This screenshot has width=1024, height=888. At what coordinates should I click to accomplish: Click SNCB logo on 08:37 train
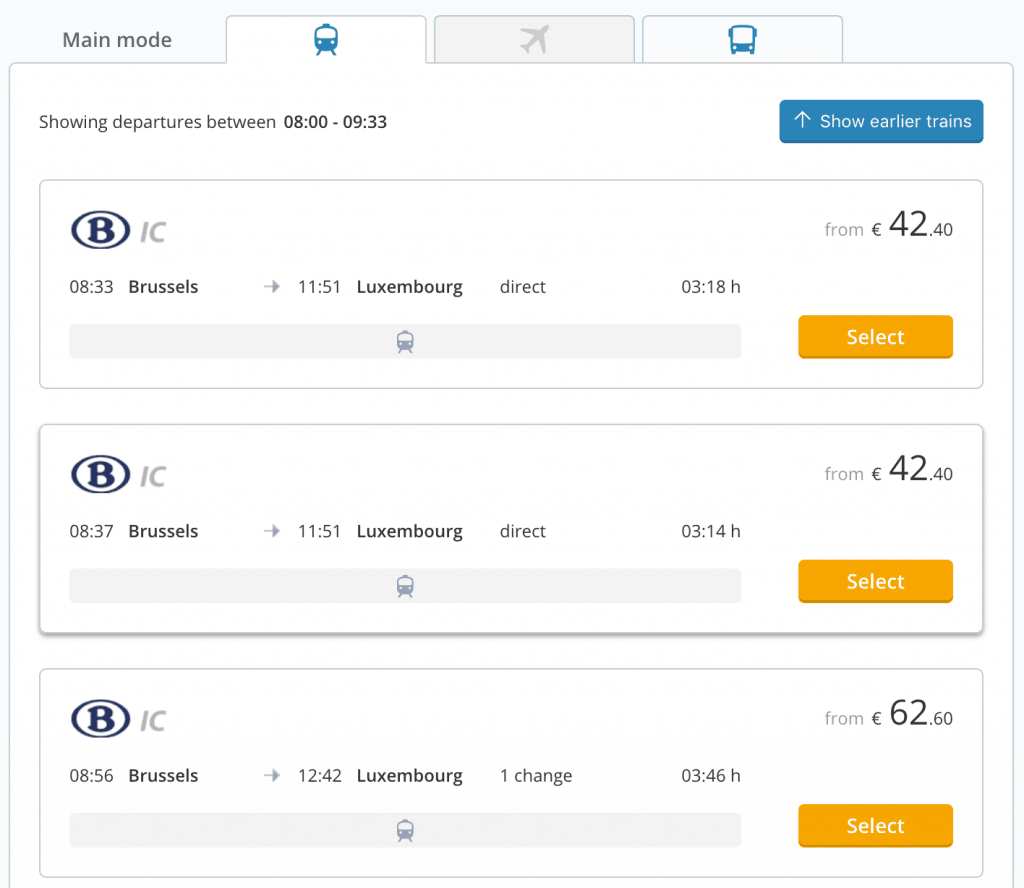click(100, 474)
